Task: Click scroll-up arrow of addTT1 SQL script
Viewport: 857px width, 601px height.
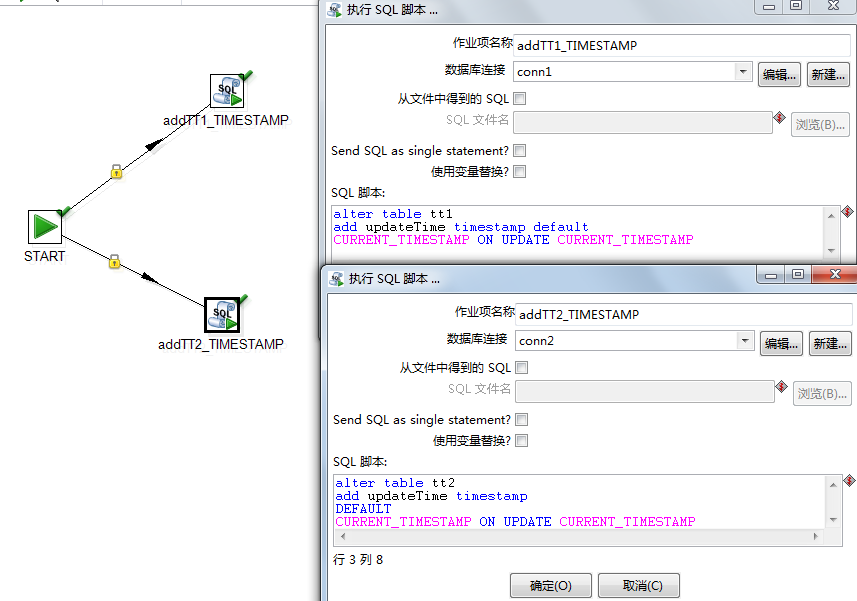Action: pyautogui.click(x=831, y=216)
